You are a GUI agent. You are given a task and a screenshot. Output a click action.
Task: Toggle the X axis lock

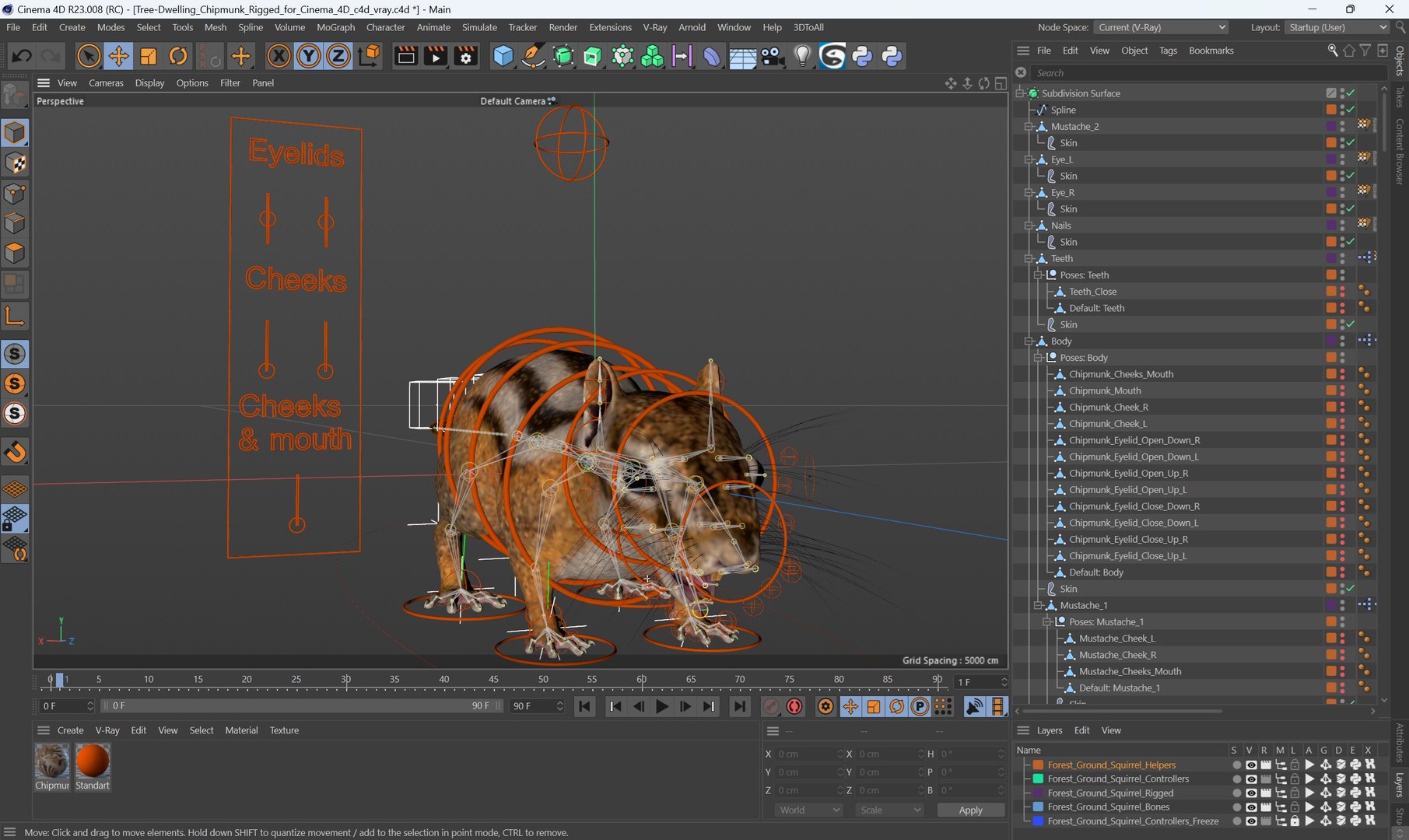[279, 56]
